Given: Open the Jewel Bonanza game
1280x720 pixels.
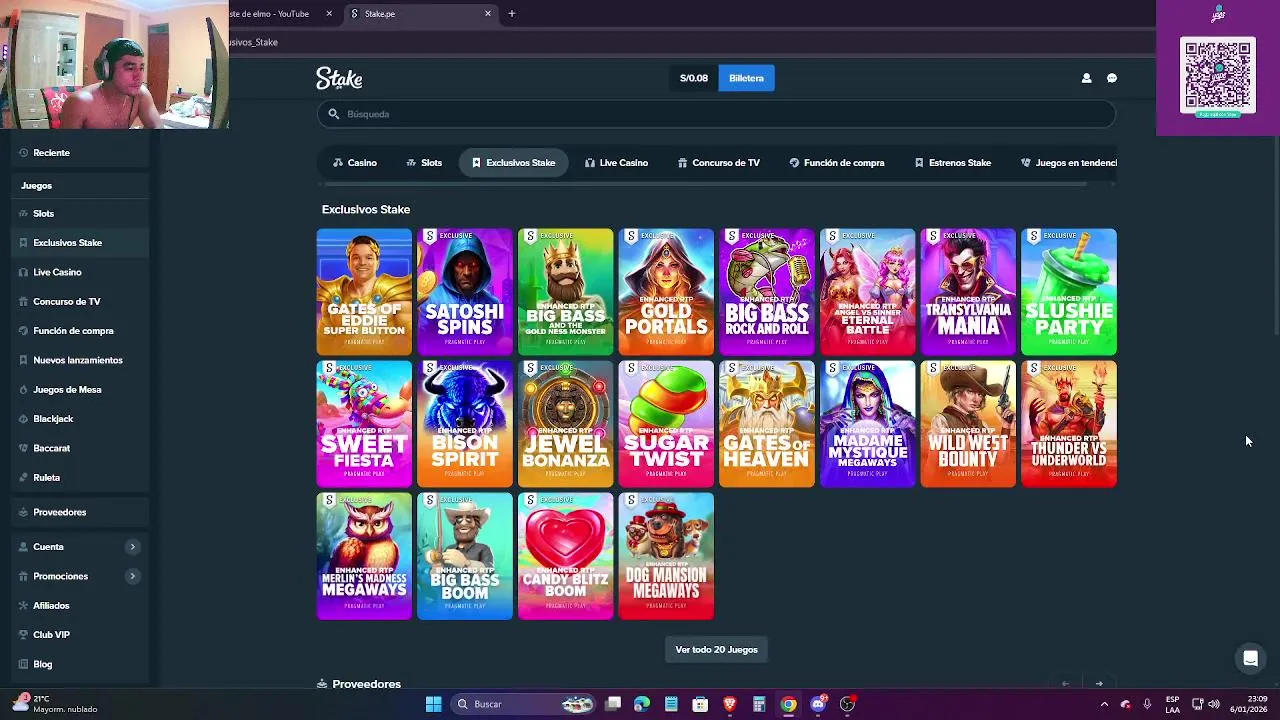Looking at the screenshot, I should [565, 424].
